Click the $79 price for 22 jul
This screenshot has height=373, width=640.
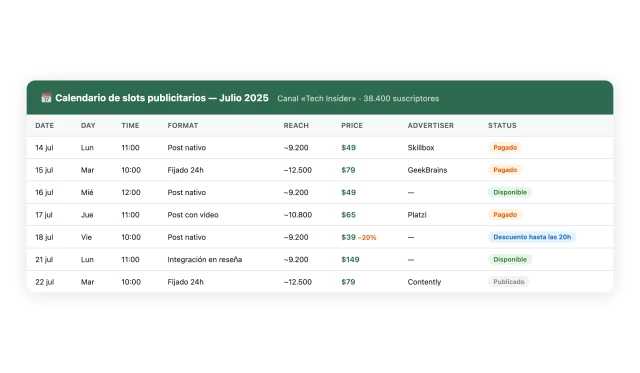[348, 282]
